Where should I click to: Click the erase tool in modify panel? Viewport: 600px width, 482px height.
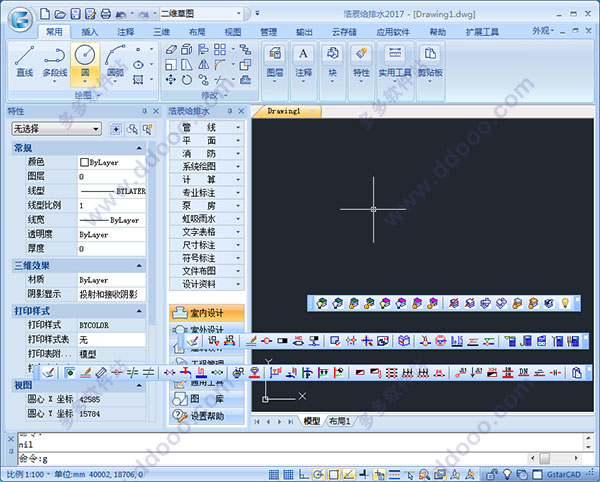pyautogui.click(x=171, y=49)
